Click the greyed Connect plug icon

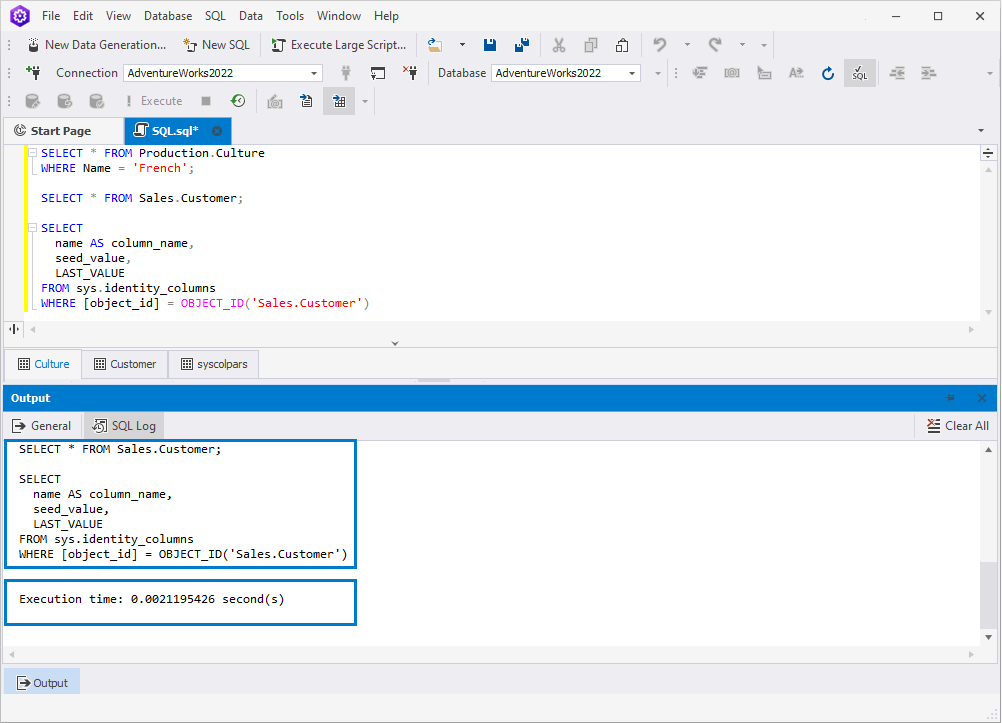[346, 73]
